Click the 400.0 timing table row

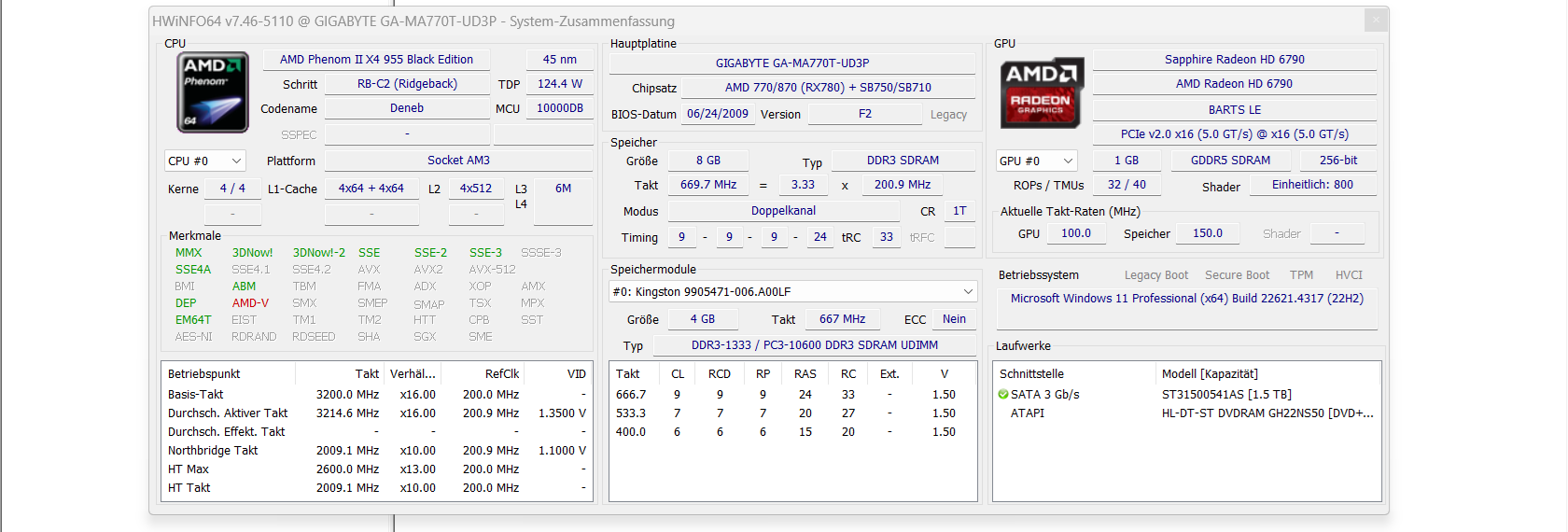(792, 432)
